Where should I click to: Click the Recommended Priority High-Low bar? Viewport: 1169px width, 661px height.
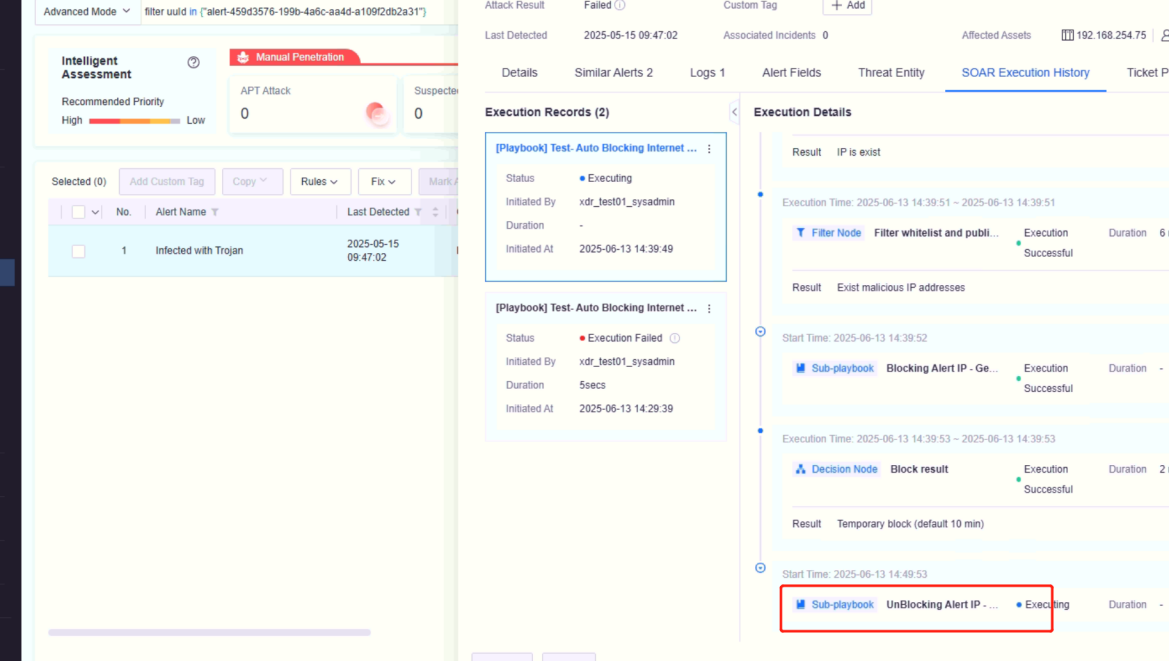(134, 121)
